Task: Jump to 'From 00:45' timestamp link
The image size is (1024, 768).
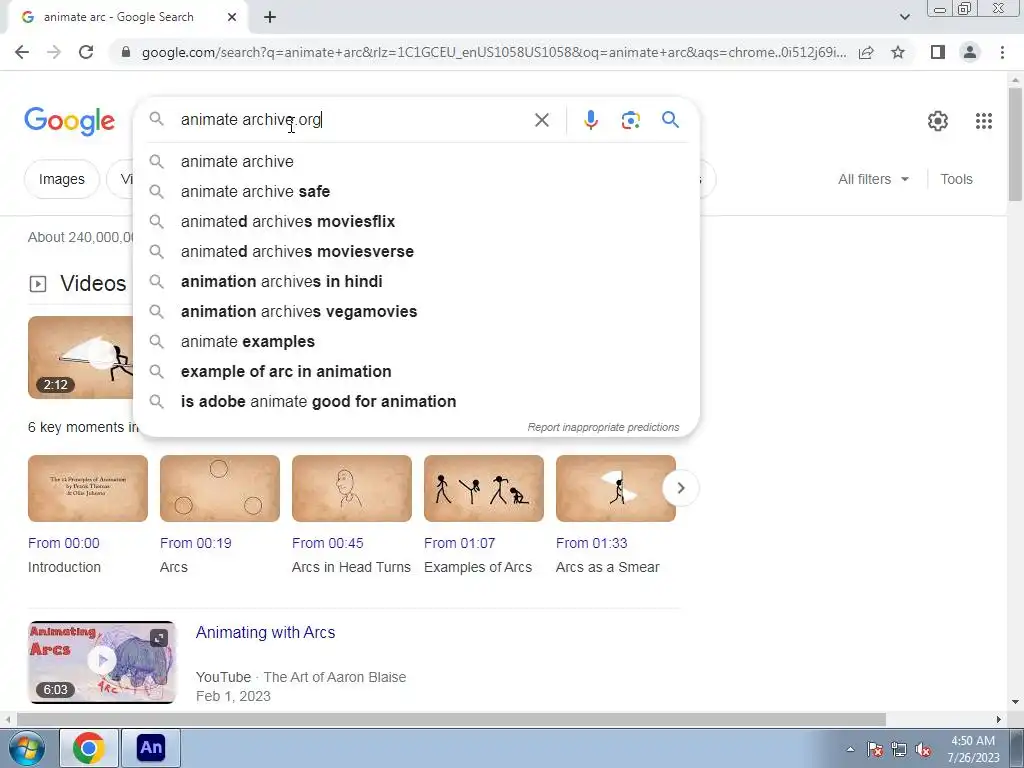Action: 328,543
